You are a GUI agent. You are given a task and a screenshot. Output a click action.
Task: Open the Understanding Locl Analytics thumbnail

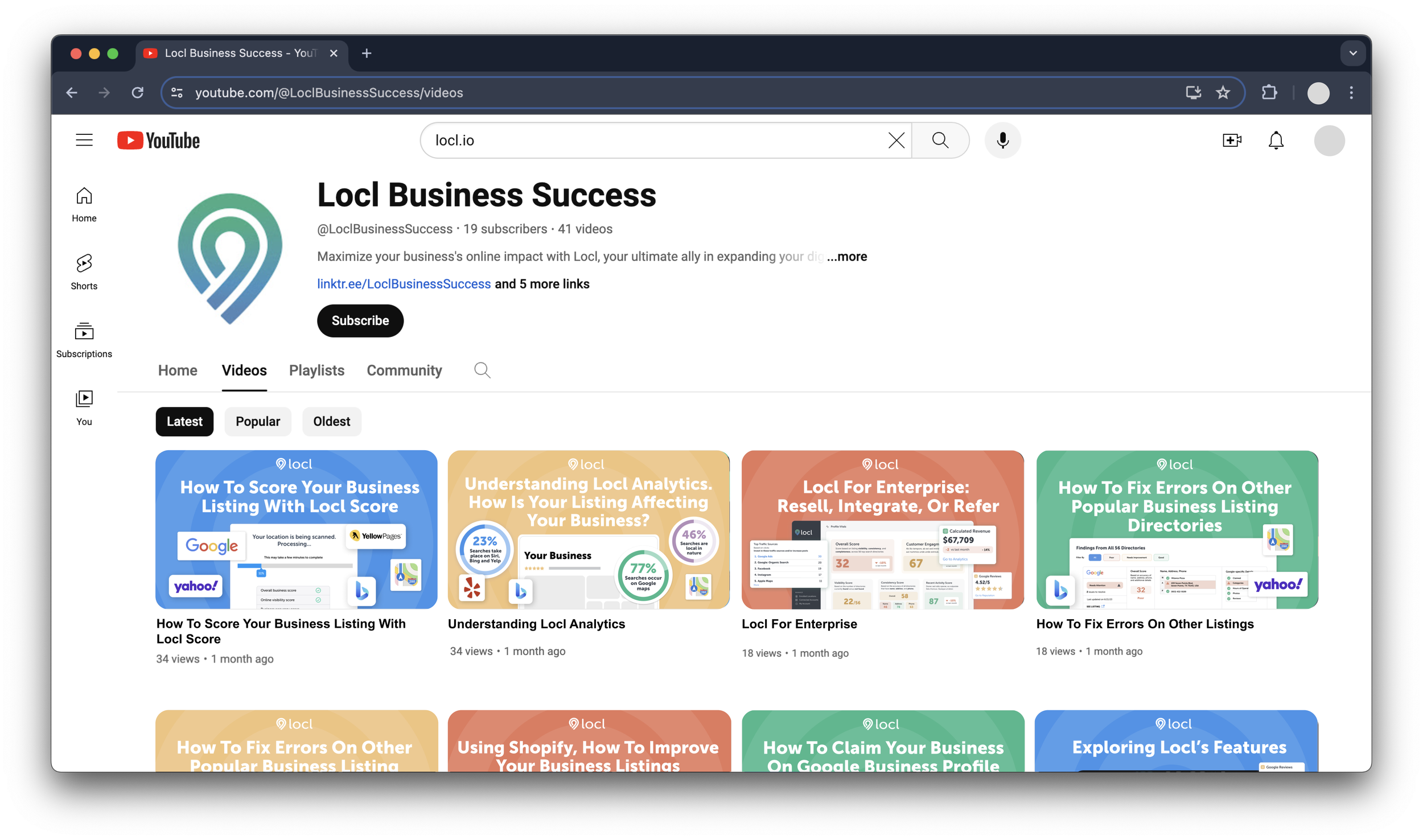589,529
